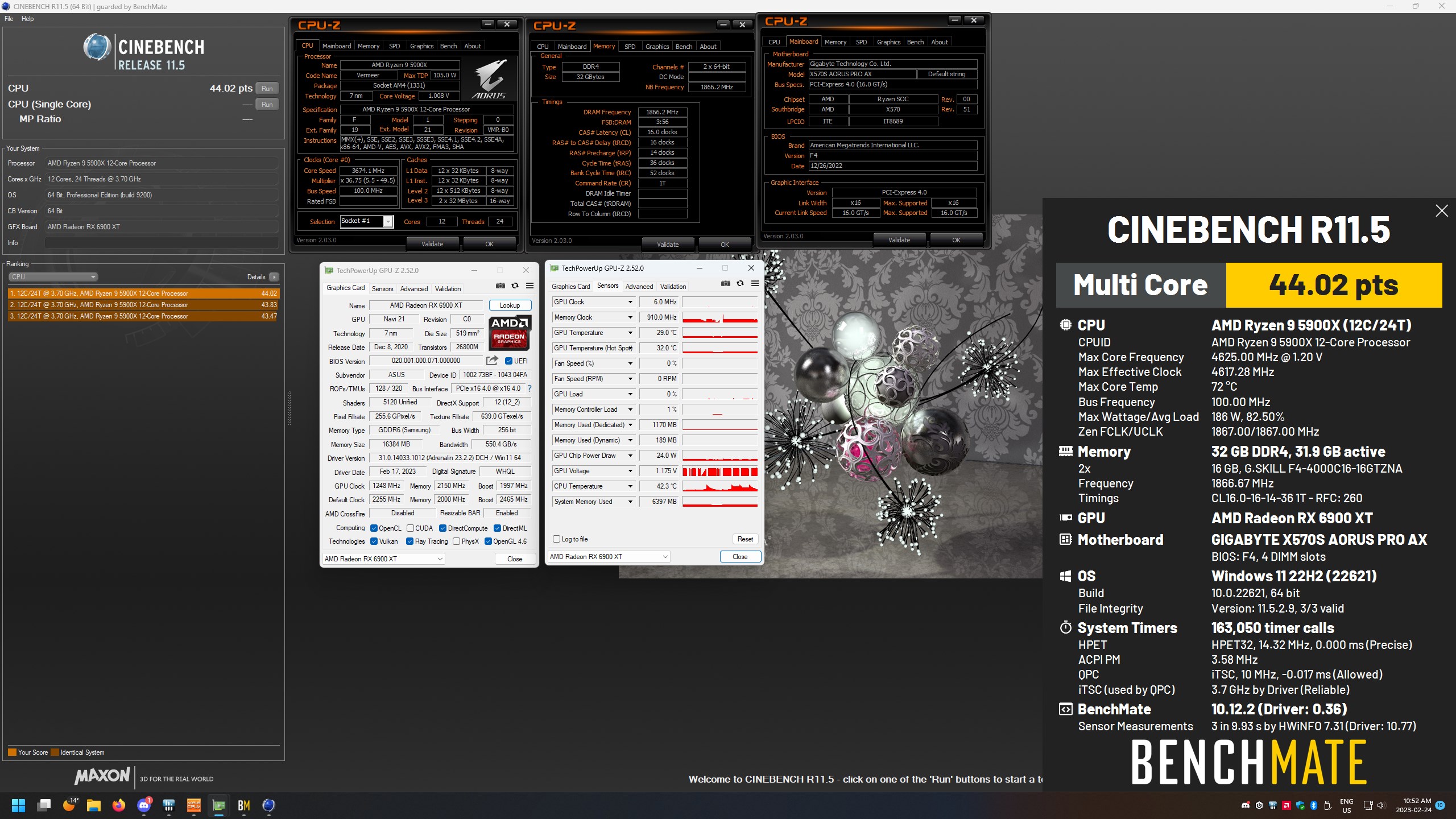
Task: Toggle the CUDA checkbox
Action: [410, 528]
